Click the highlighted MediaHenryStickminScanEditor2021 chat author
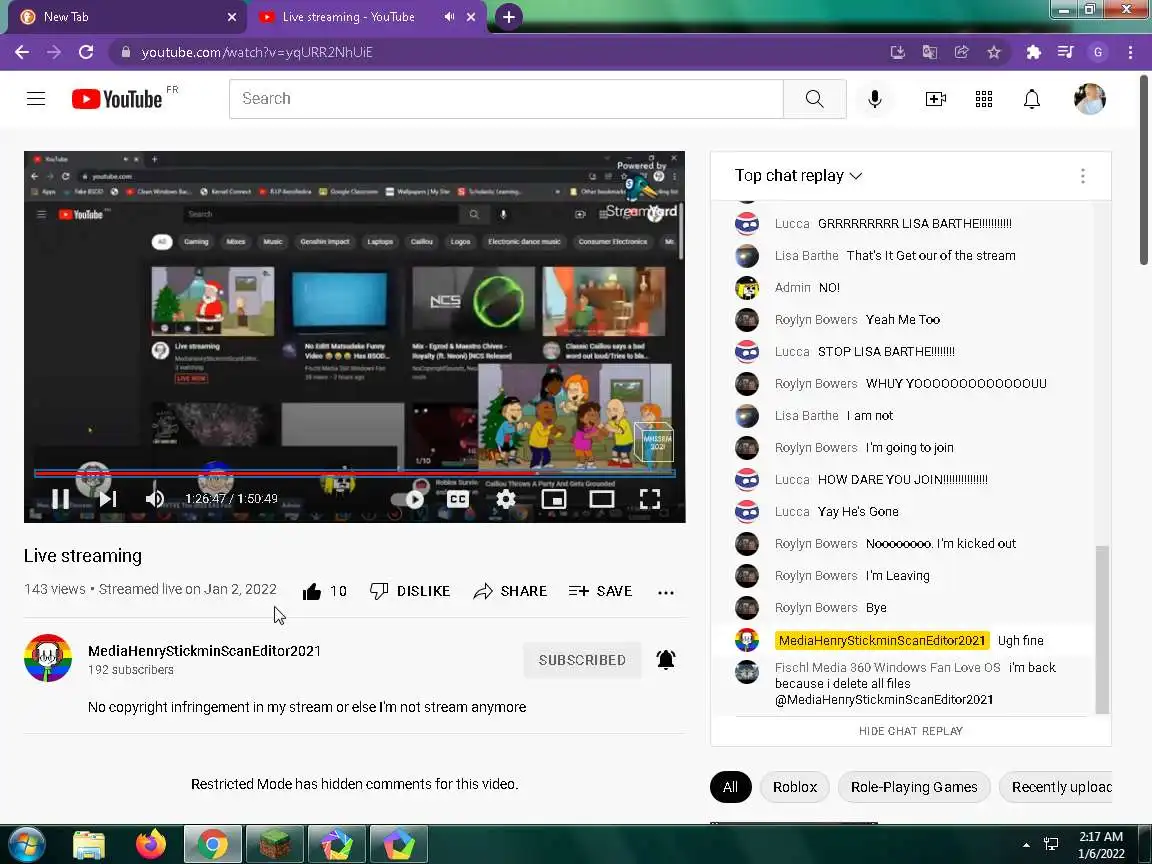The height and width of the screenshot is (864, 1152). (882, 641)
